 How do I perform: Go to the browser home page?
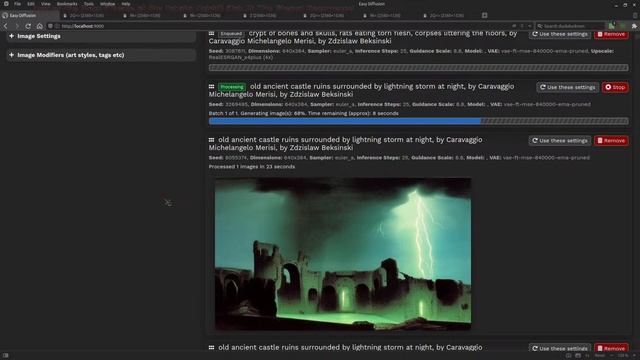(39, 26)
